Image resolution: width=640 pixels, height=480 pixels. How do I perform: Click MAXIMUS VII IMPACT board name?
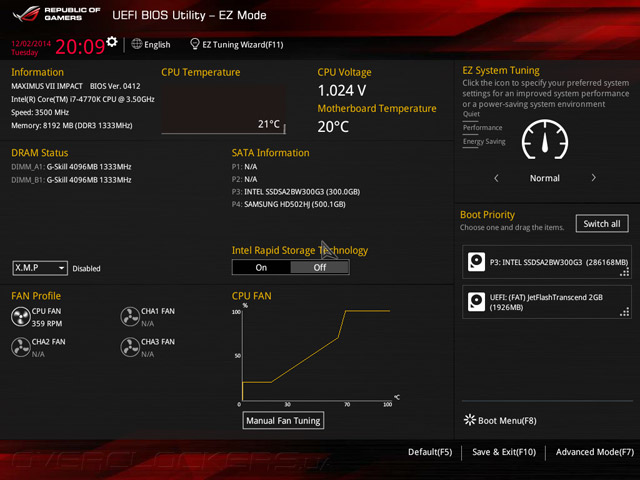pos(47,86)
